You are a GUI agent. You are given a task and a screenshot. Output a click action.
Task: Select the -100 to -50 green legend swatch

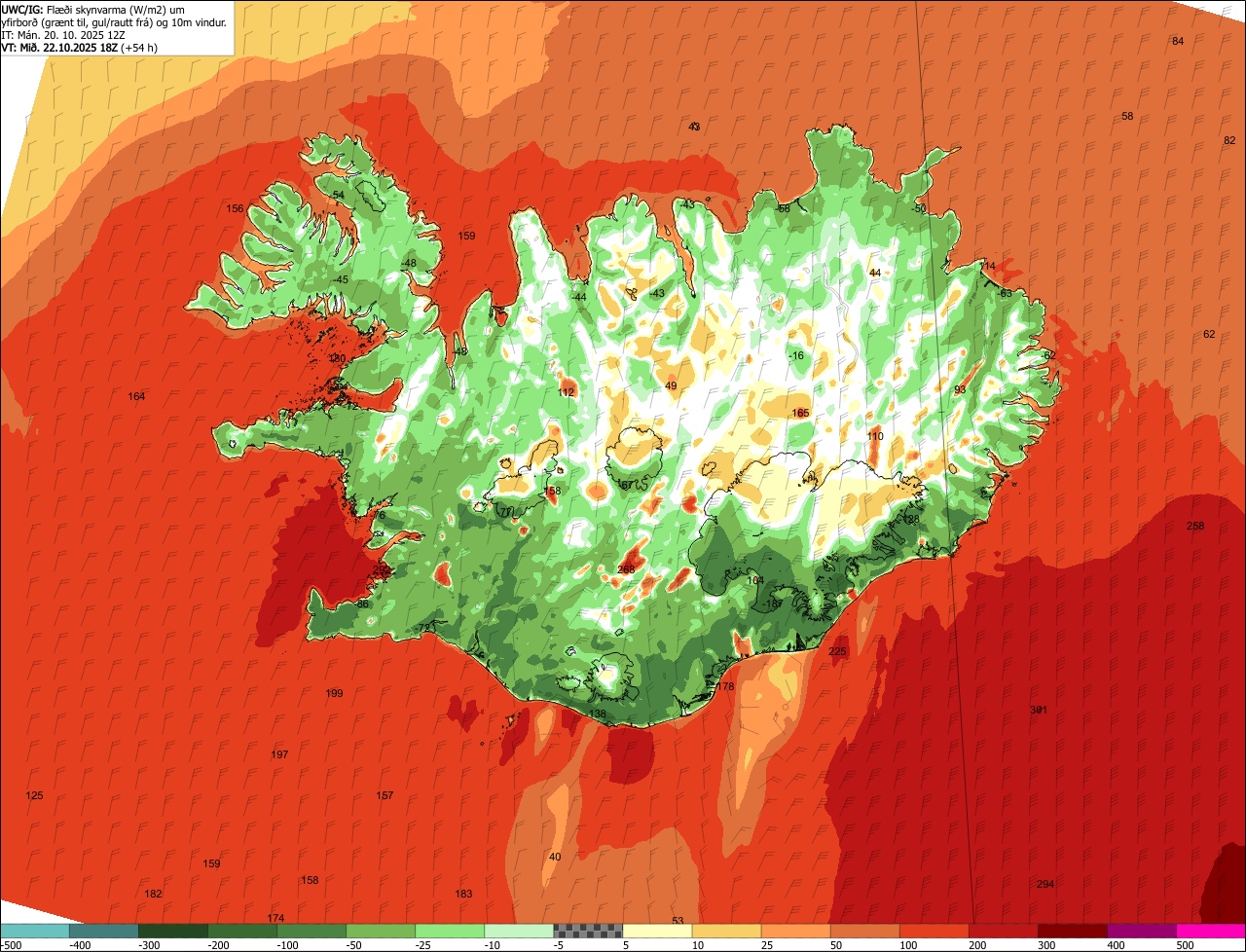[x=311, y=931]
